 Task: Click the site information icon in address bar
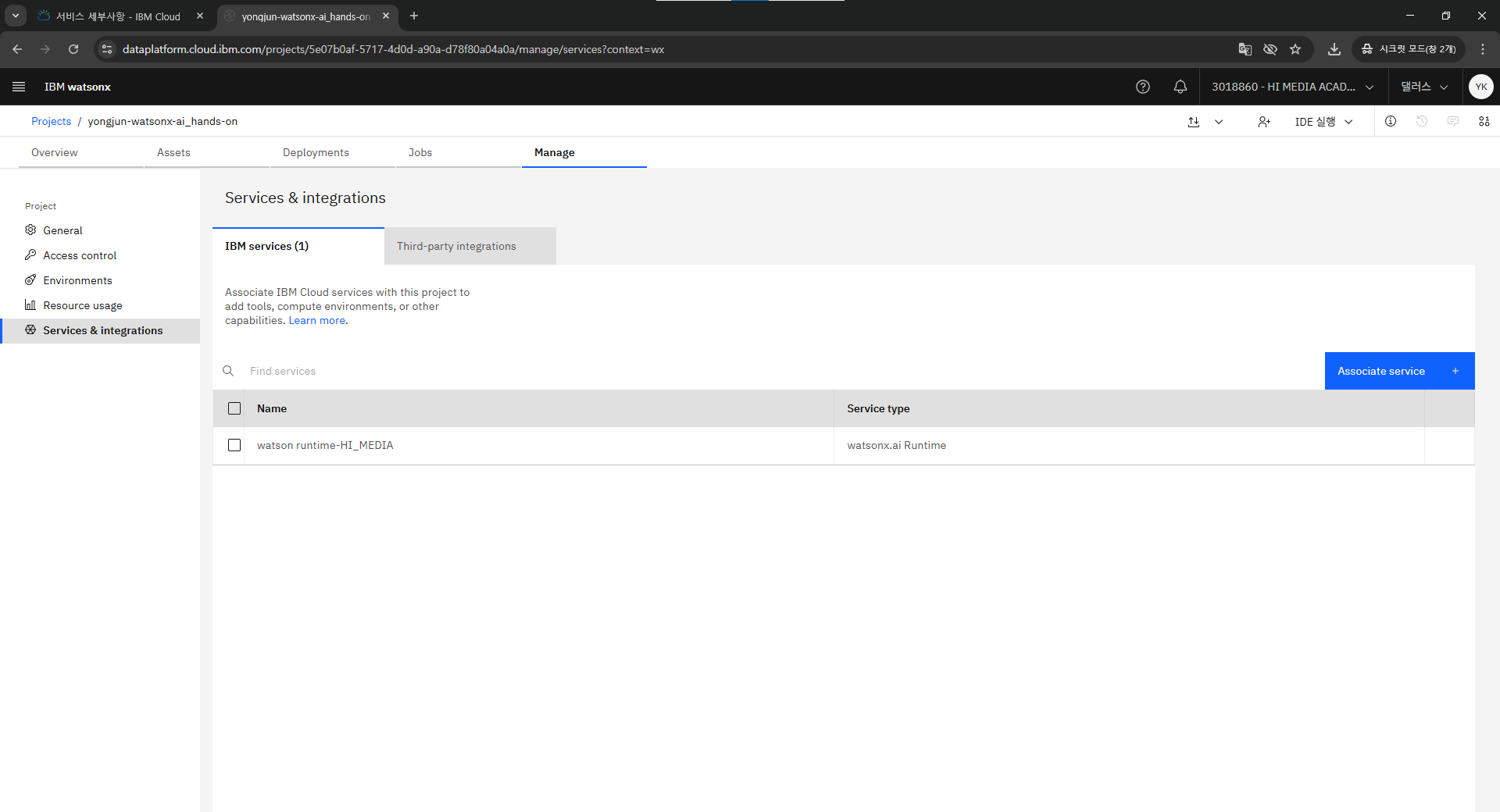click(107, 49)
